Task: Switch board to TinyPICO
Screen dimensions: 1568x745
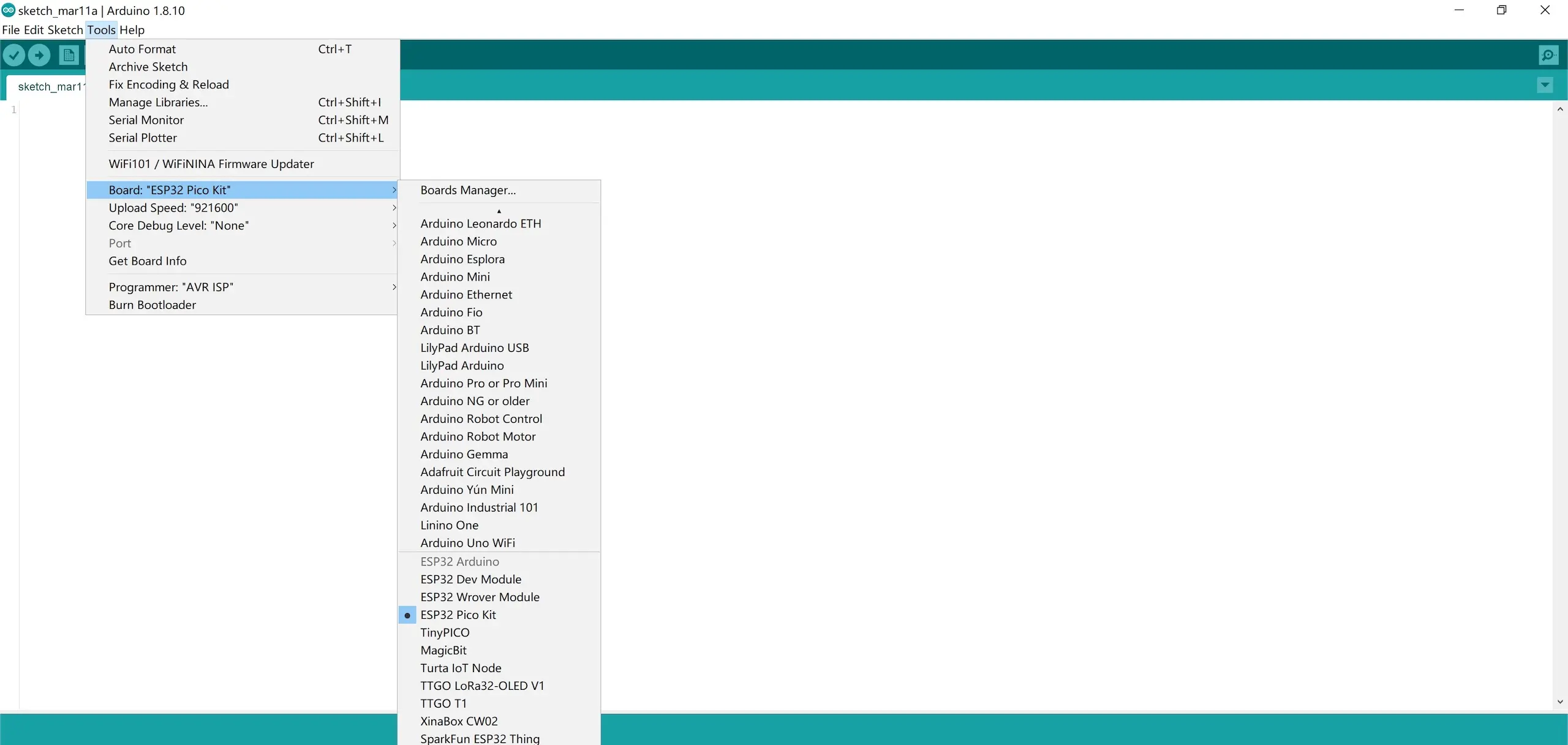Action: [x=499, y=633]
